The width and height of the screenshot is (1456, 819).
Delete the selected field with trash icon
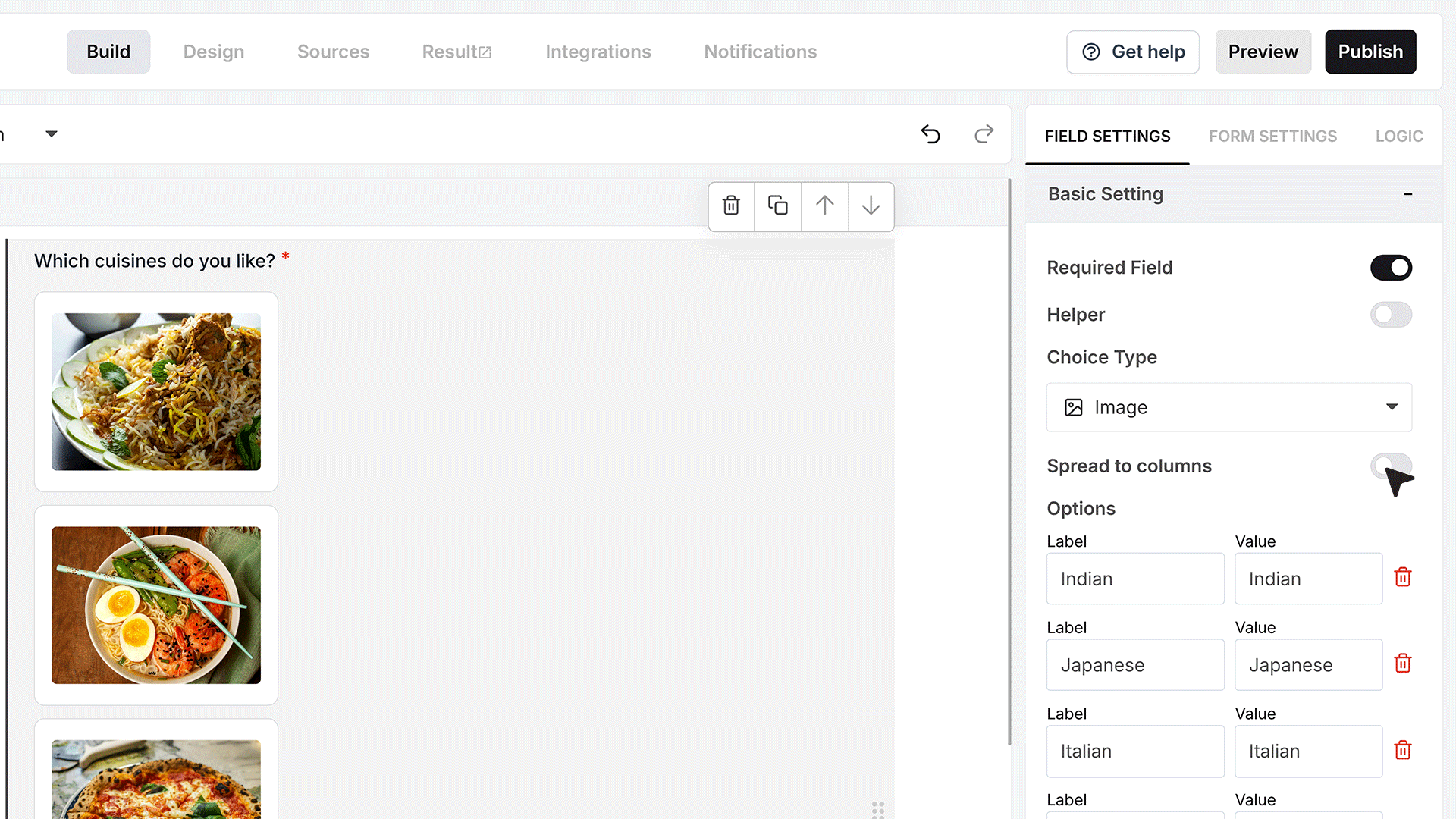731,206
